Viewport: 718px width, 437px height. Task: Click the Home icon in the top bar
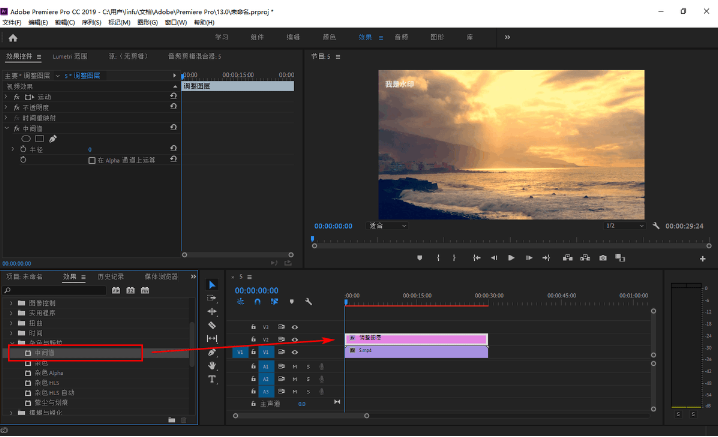(x=13, y=37)
